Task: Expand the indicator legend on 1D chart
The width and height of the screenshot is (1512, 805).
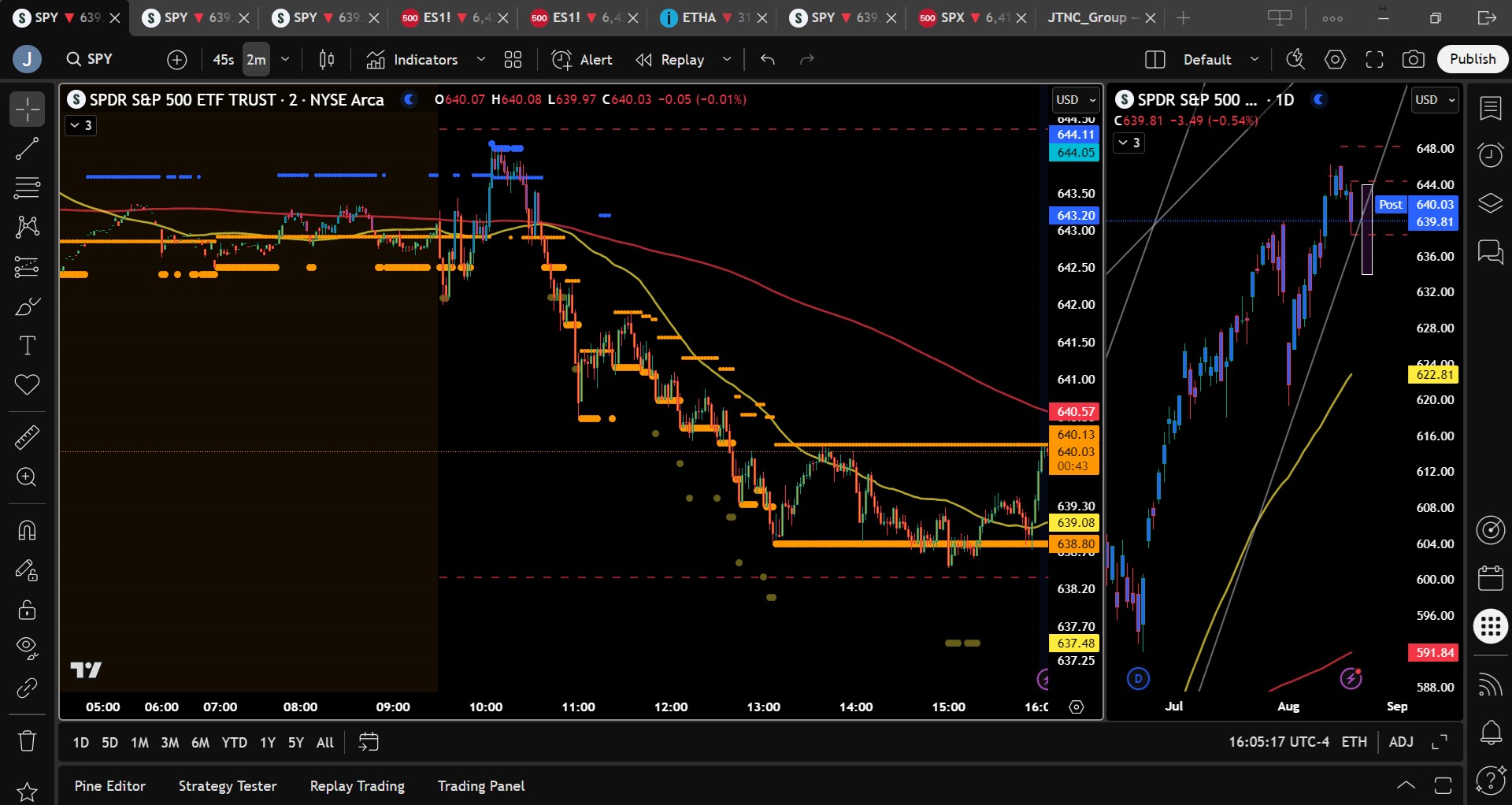Action: 1128,143
